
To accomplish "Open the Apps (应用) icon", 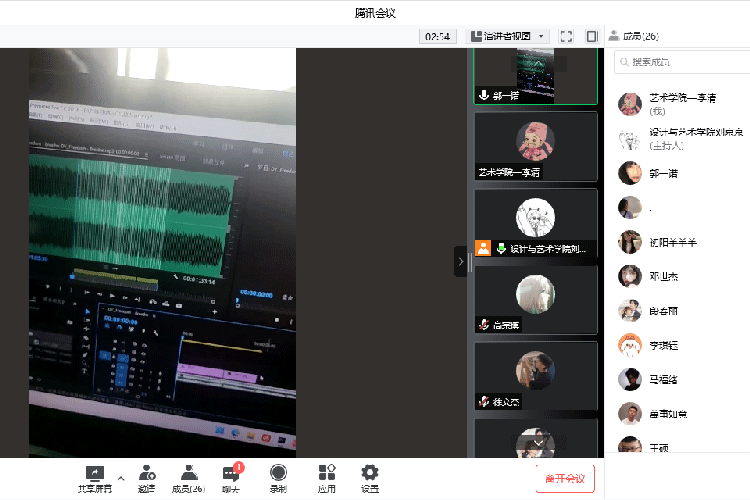I will point(326,477).
